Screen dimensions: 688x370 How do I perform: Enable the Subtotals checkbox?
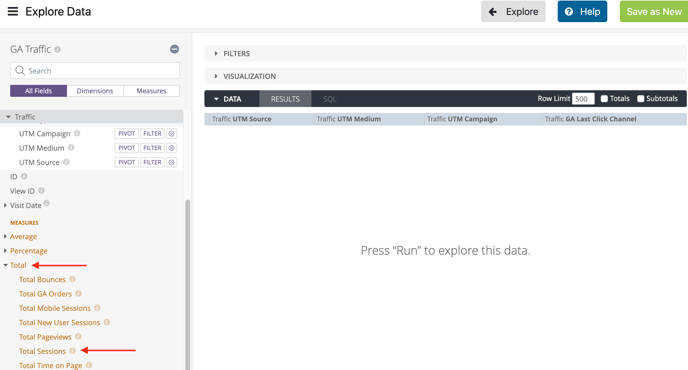click(x=641, y=99)
